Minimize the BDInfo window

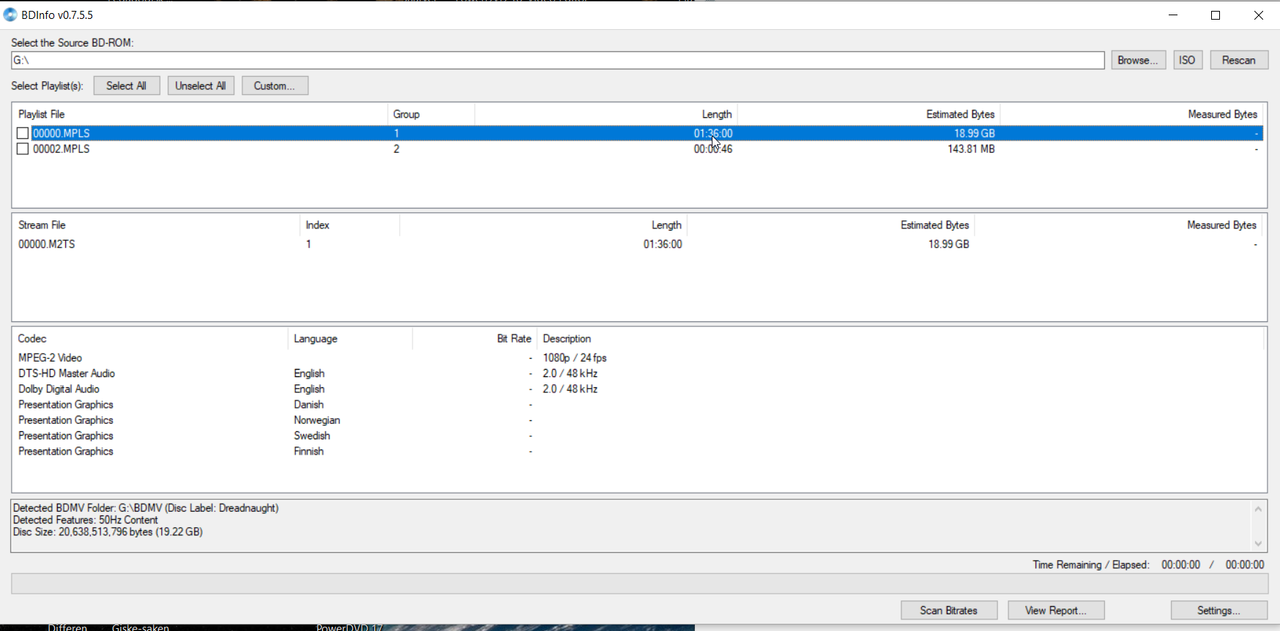(1172, 15)
